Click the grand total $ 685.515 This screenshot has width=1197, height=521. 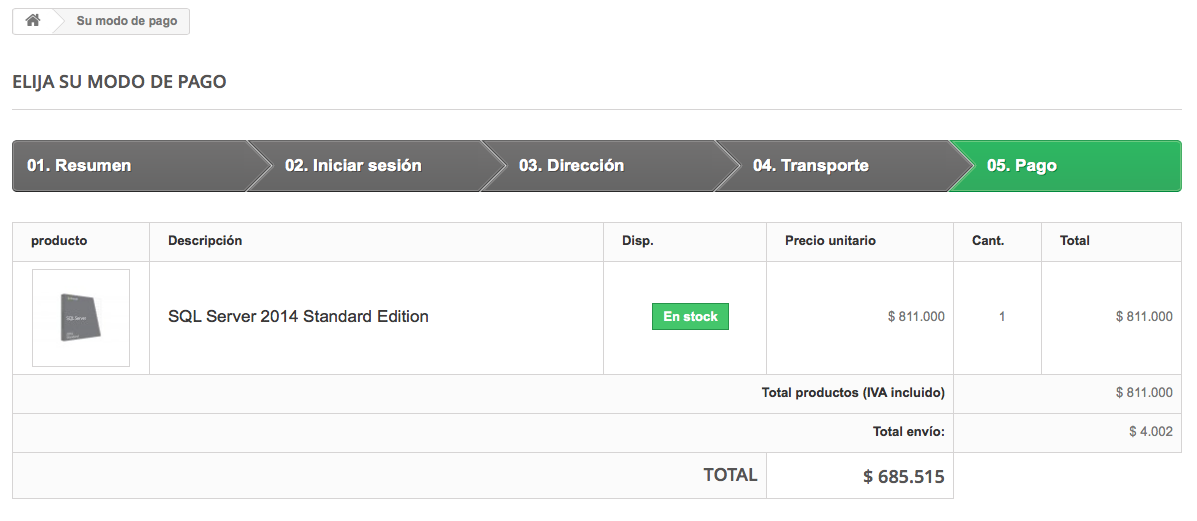(904, 477)
